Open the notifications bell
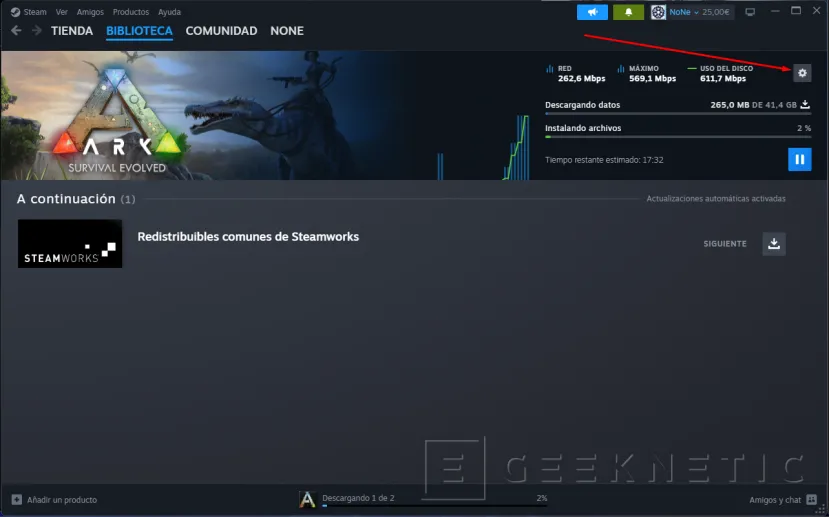Screen dimensions: 829x517 628,12
